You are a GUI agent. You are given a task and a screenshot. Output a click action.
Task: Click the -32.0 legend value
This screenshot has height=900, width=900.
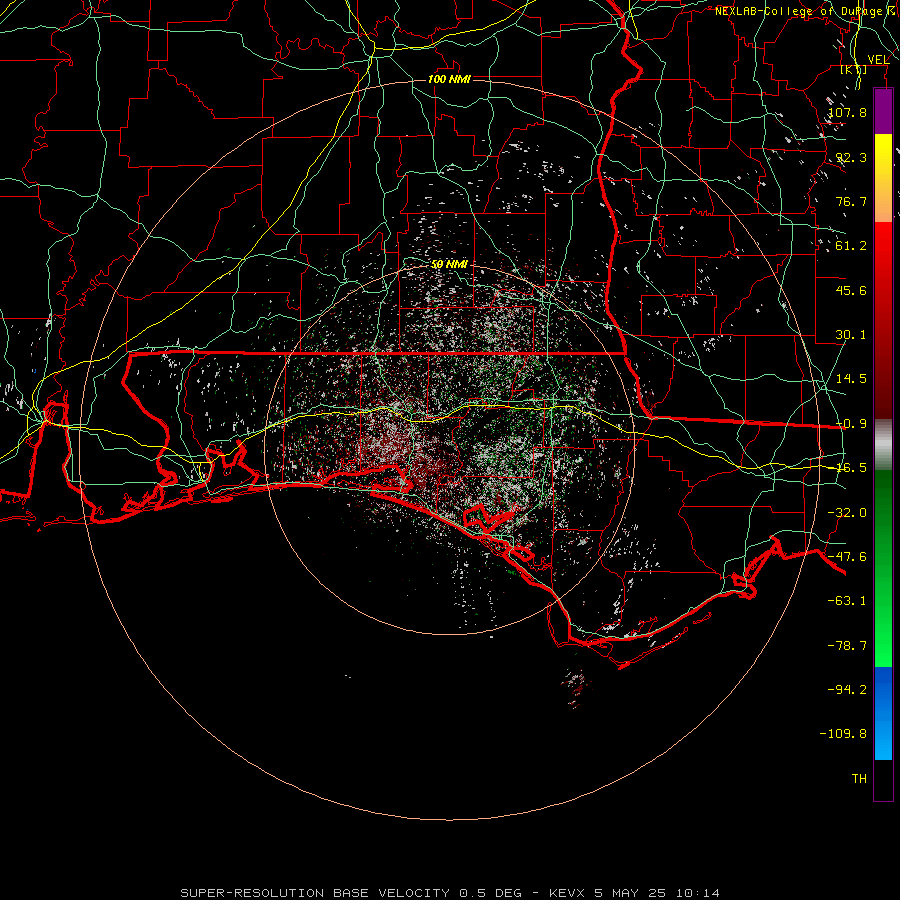click(x=847, y=513)
